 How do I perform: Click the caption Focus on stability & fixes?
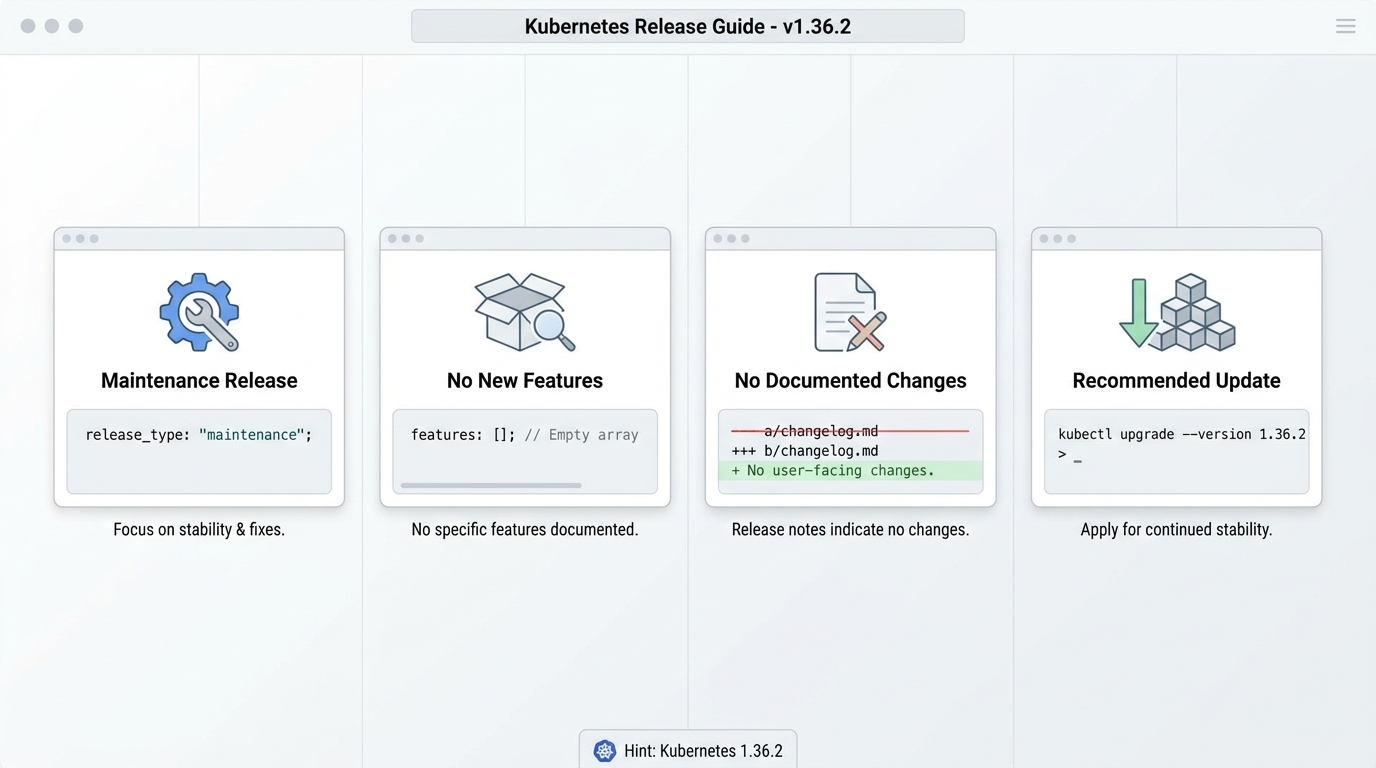[199, 529]
